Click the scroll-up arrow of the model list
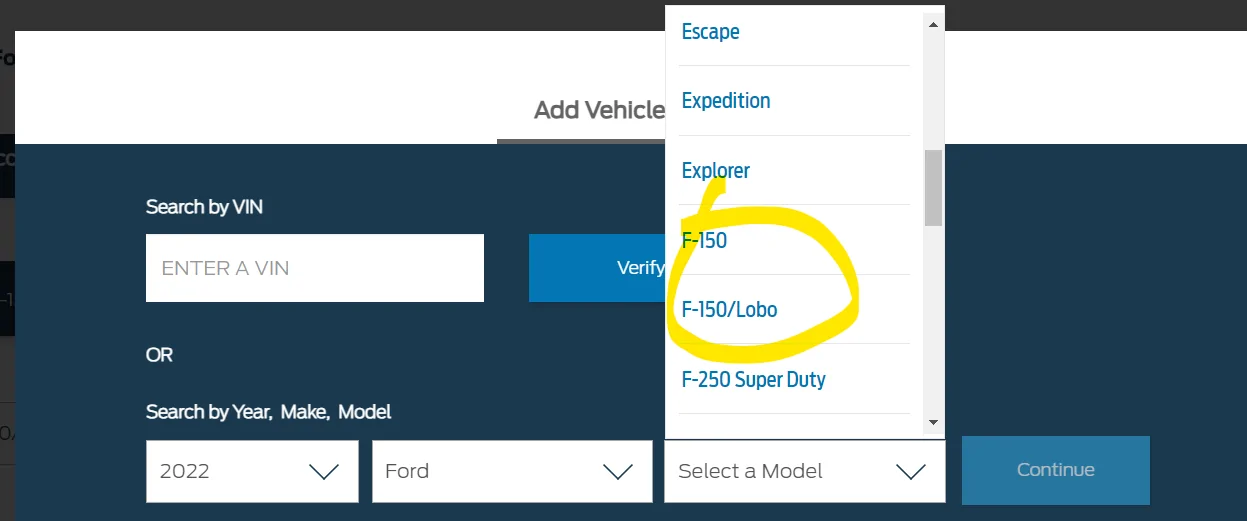 click(x=933, y=23)
